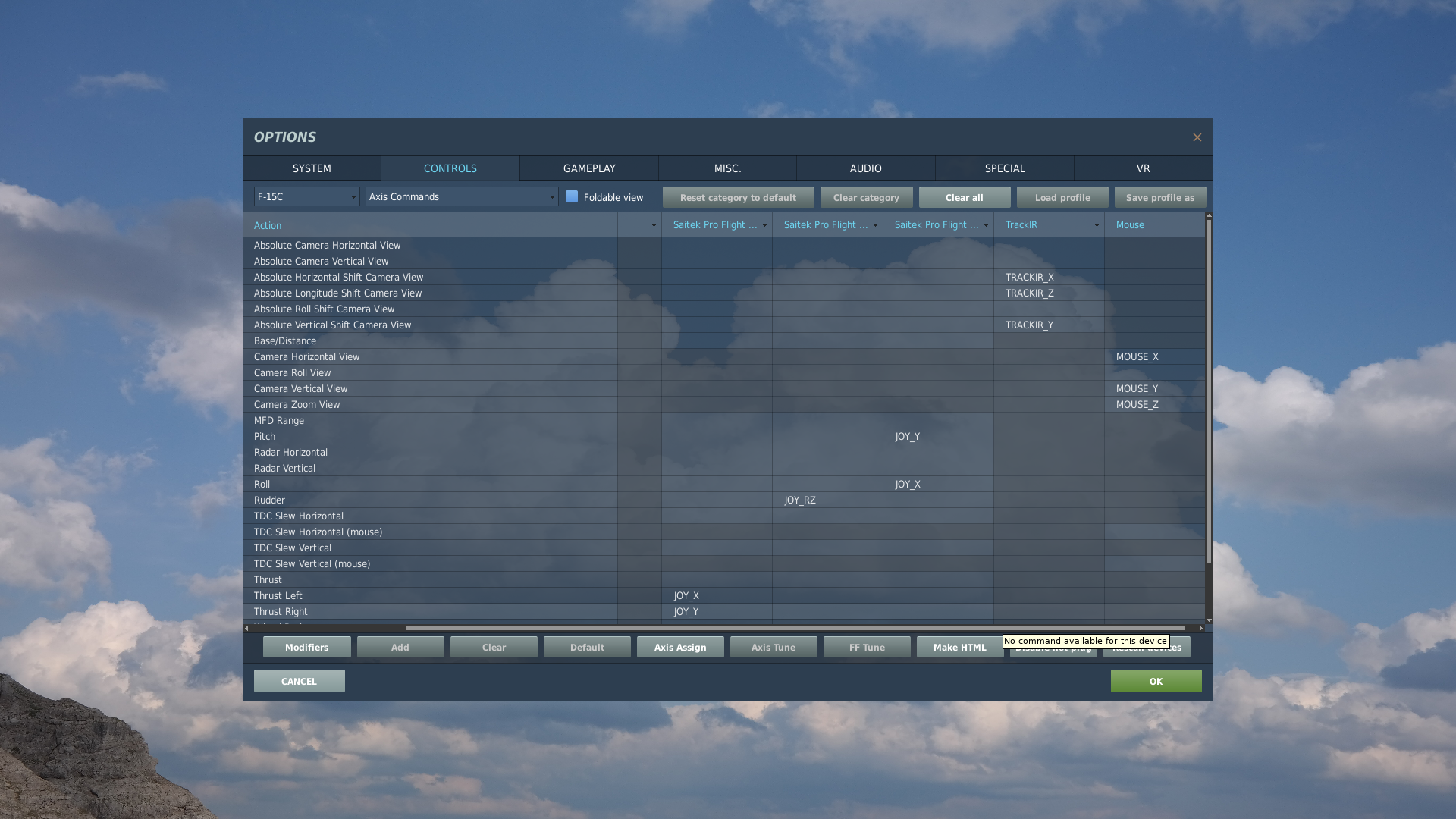1456x819 pixels.
Task: Open header dropdown of Saitek column with Thrust Left JOY_X
Action: point(764,225)
